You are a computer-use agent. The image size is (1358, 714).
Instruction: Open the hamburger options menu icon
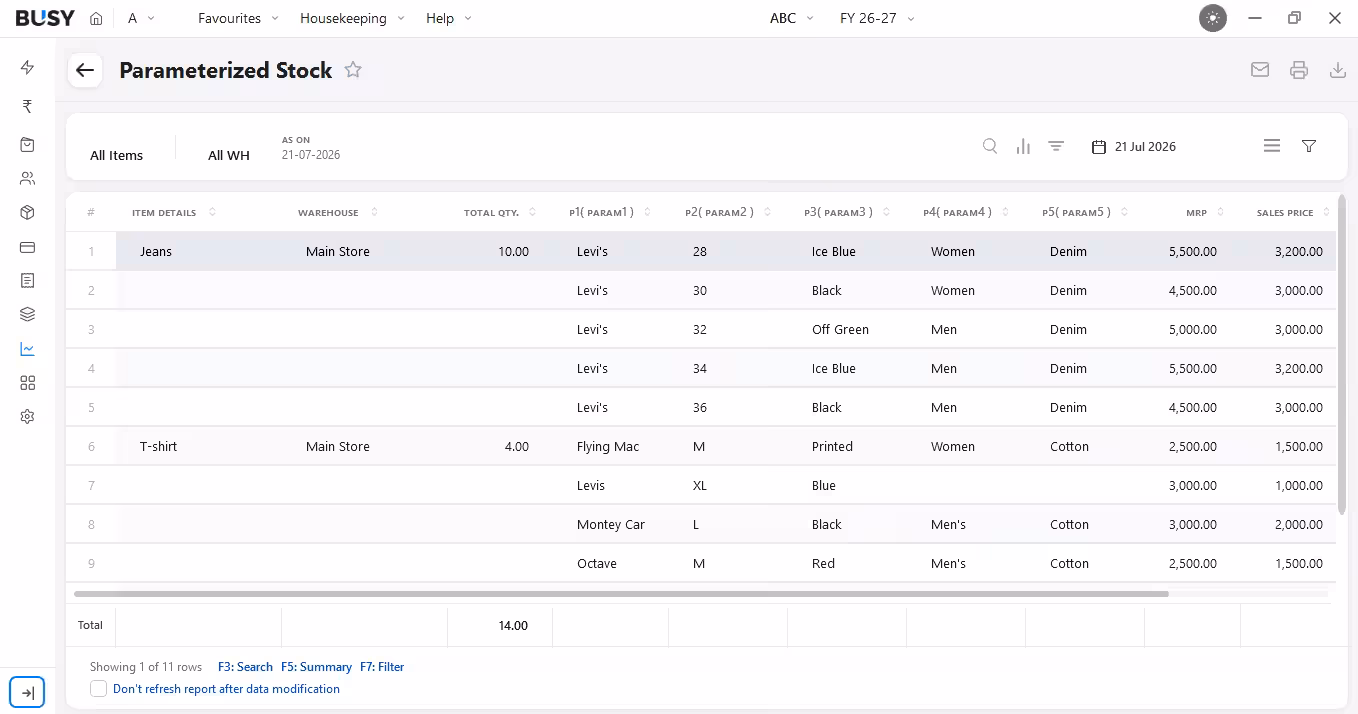(x=1272, y=146)
